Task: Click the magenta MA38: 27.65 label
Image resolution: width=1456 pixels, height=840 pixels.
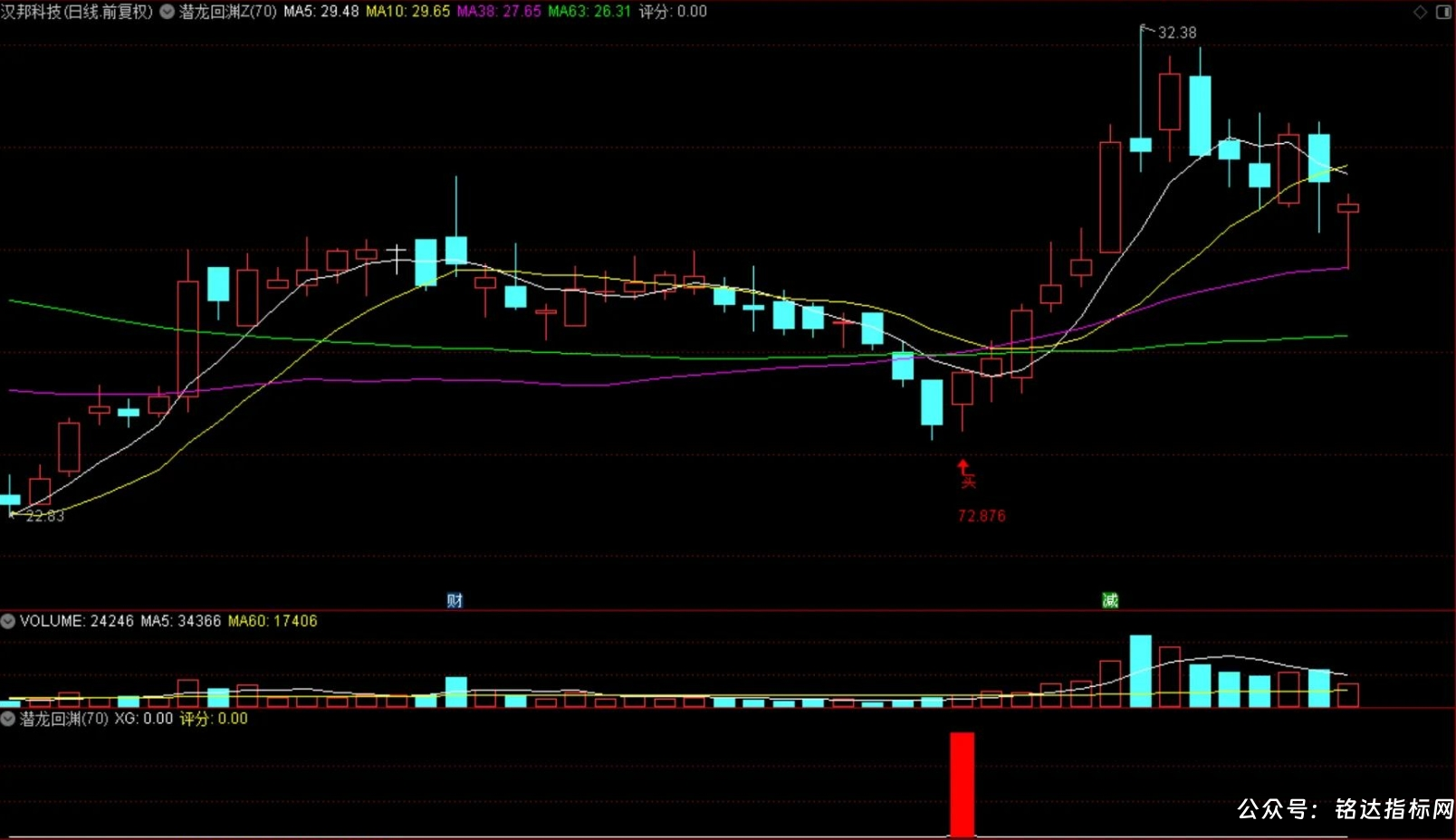Action: coord(499,12)
